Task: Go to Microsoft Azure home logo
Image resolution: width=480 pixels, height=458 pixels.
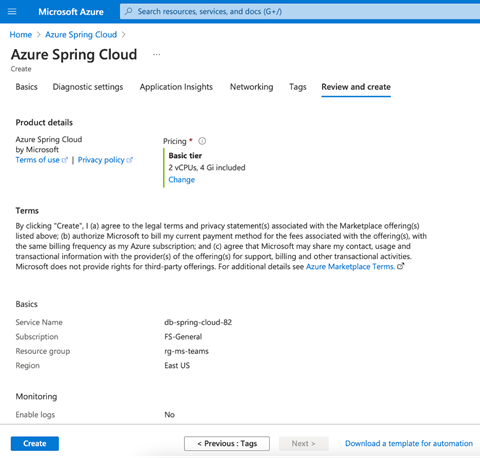Action: (x=71, y=12)
